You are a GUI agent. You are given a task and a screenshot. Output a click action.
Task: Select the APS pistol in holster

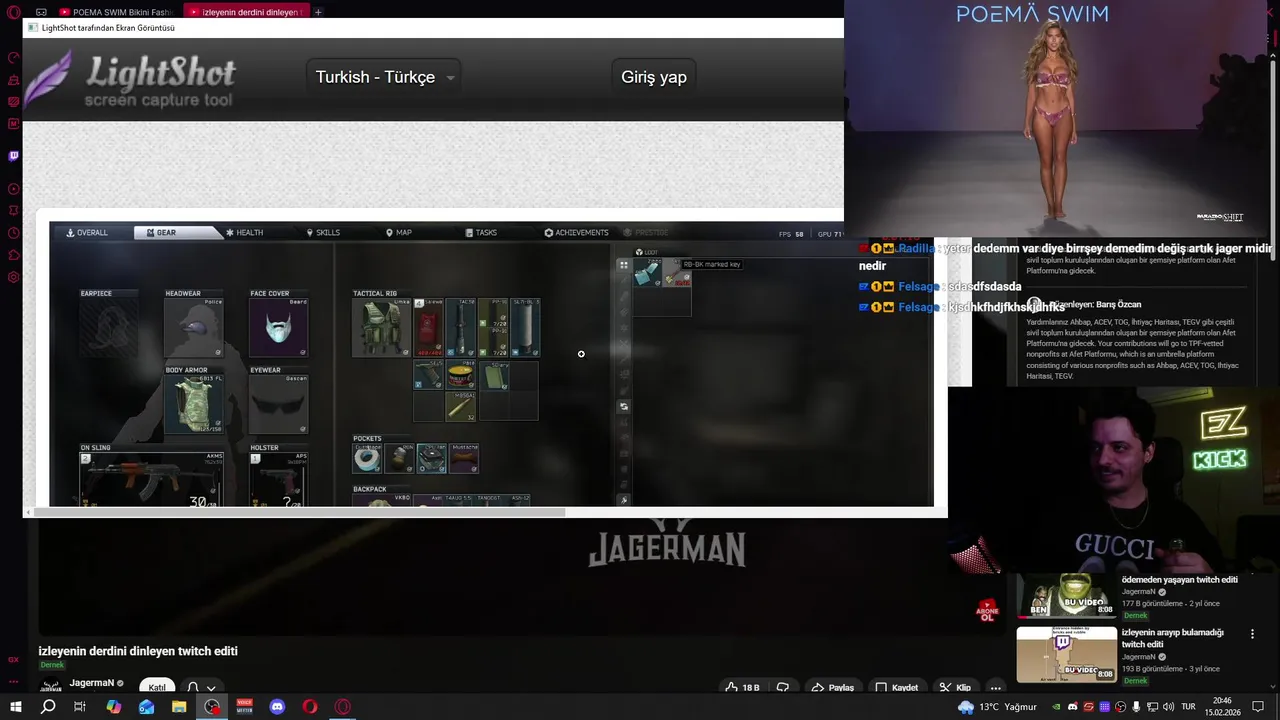tap(278, 480)
